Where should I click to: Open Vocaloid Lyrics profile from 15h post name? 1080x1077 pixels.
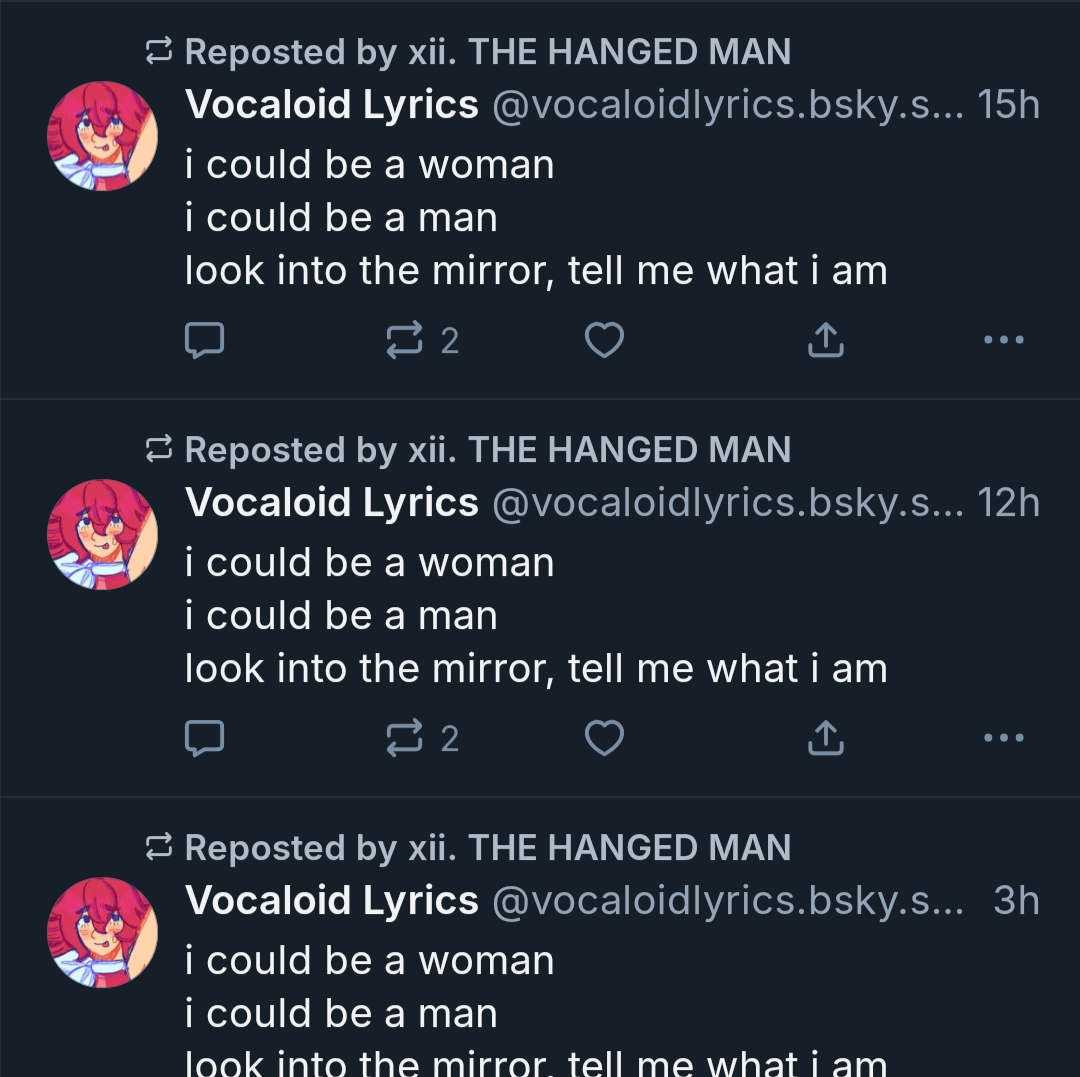pyautogui.click(x=332, y=104)
